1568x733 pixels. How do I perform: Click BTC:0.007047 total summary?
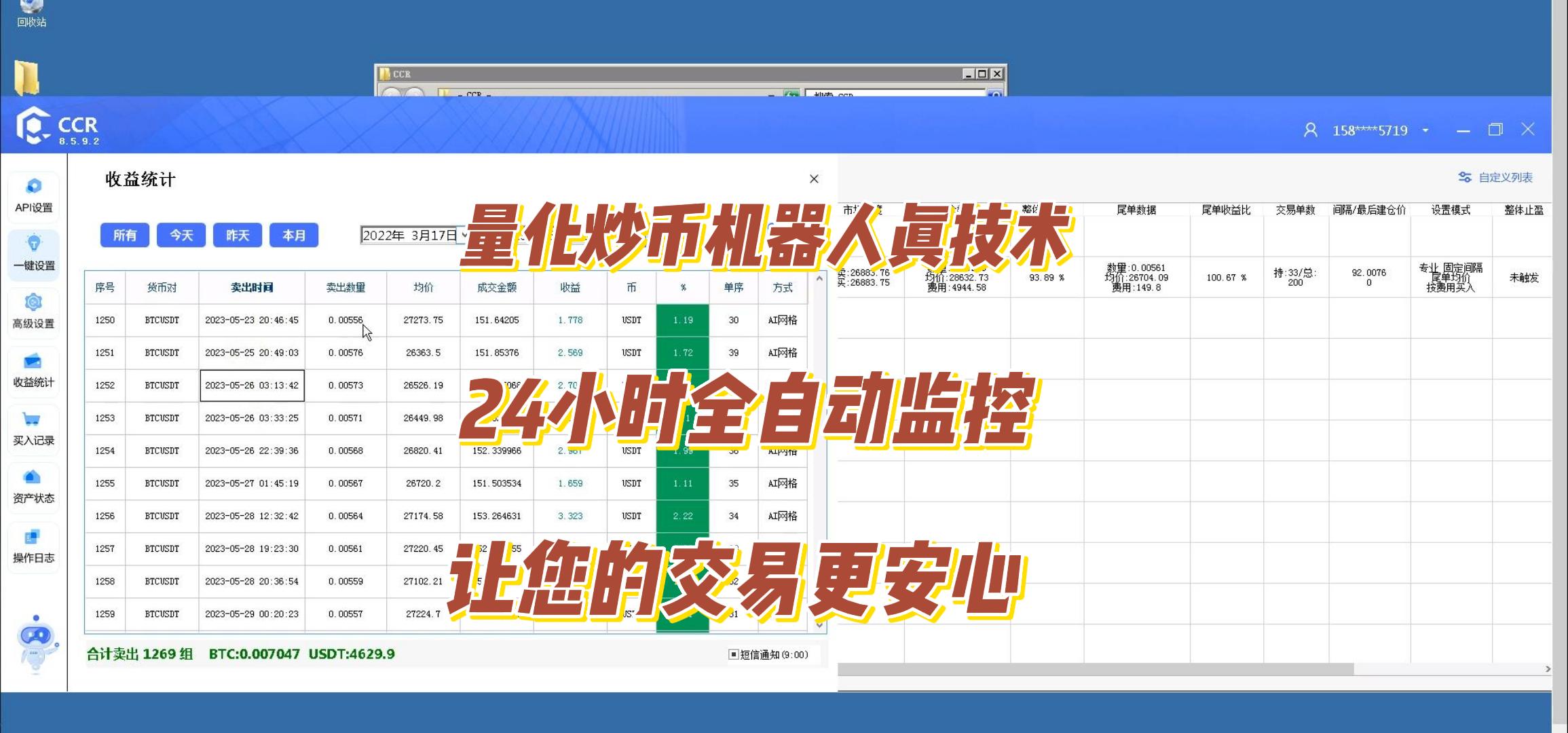pyautogui.click(x=254, y=654)
